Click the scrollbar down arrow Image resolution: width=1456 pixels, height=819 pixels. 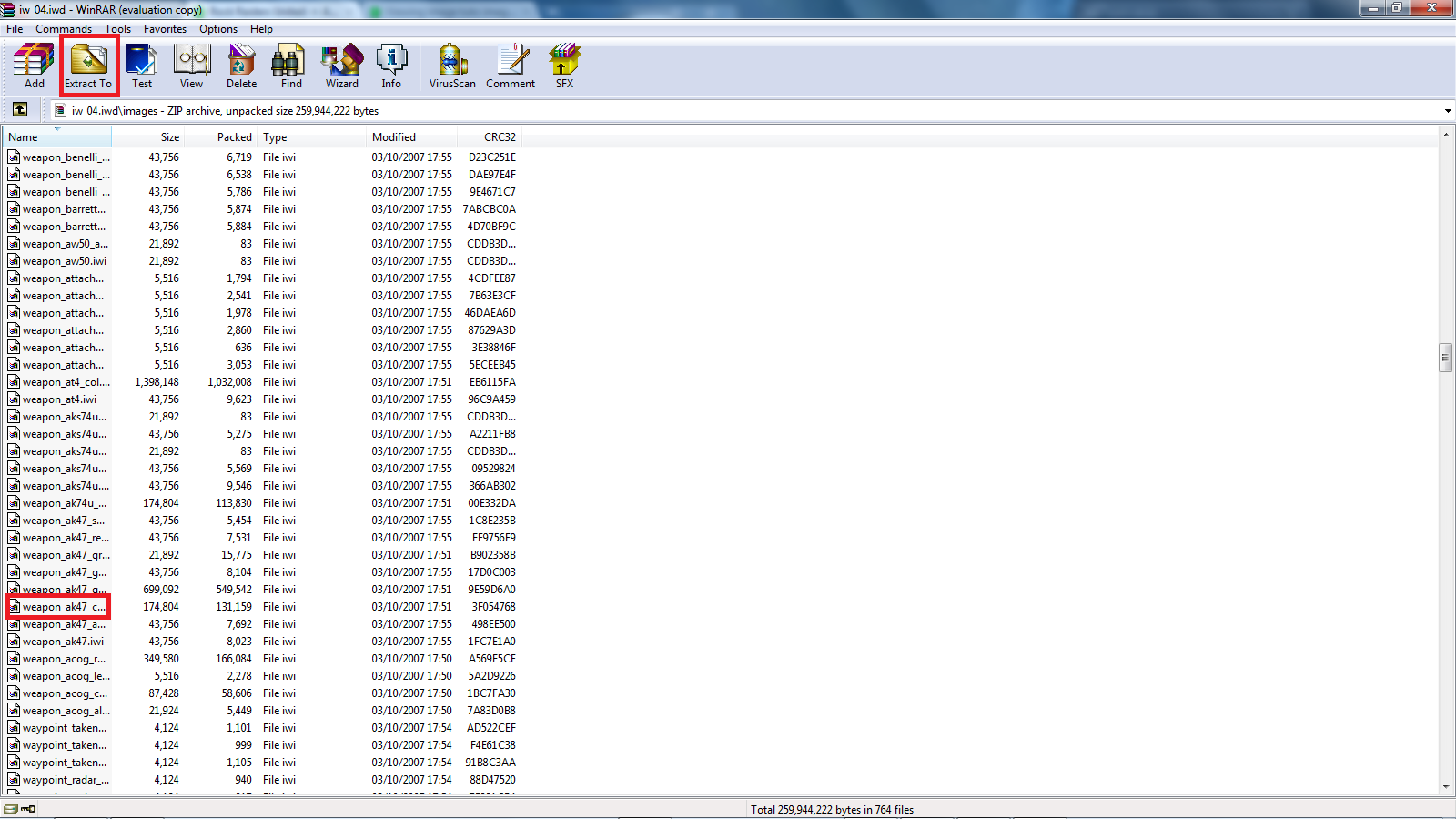pyautogui.click(x=1445, y=787)
